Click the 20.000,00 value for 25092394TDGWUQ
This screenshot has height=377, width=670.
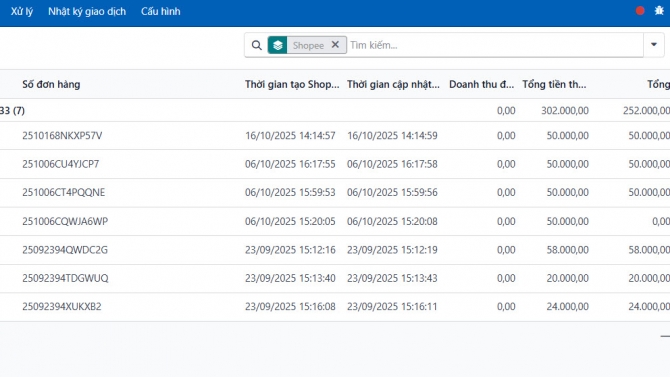point(567,278)
